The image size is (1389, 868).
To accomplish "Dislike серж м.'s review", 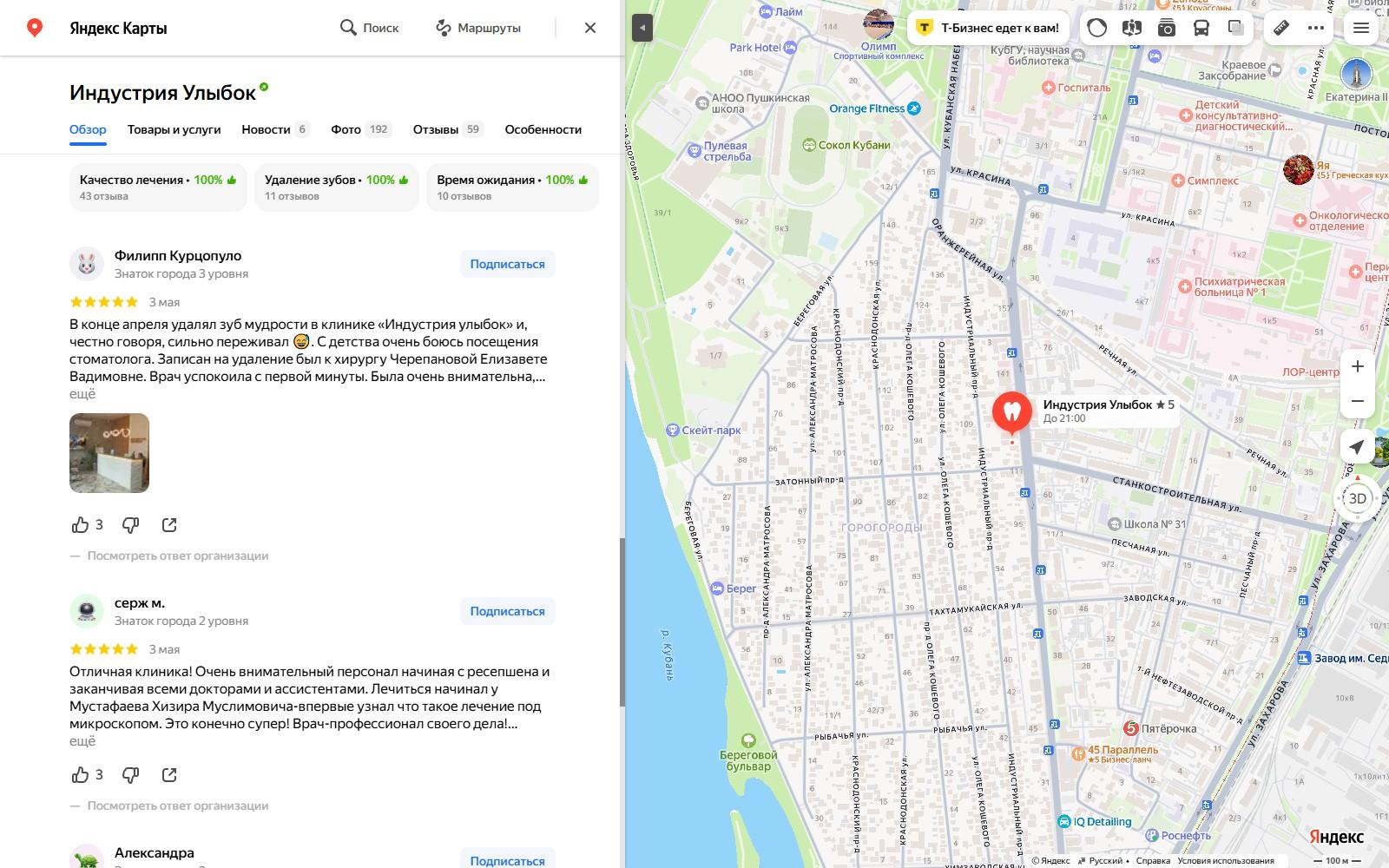I will 131,775.
